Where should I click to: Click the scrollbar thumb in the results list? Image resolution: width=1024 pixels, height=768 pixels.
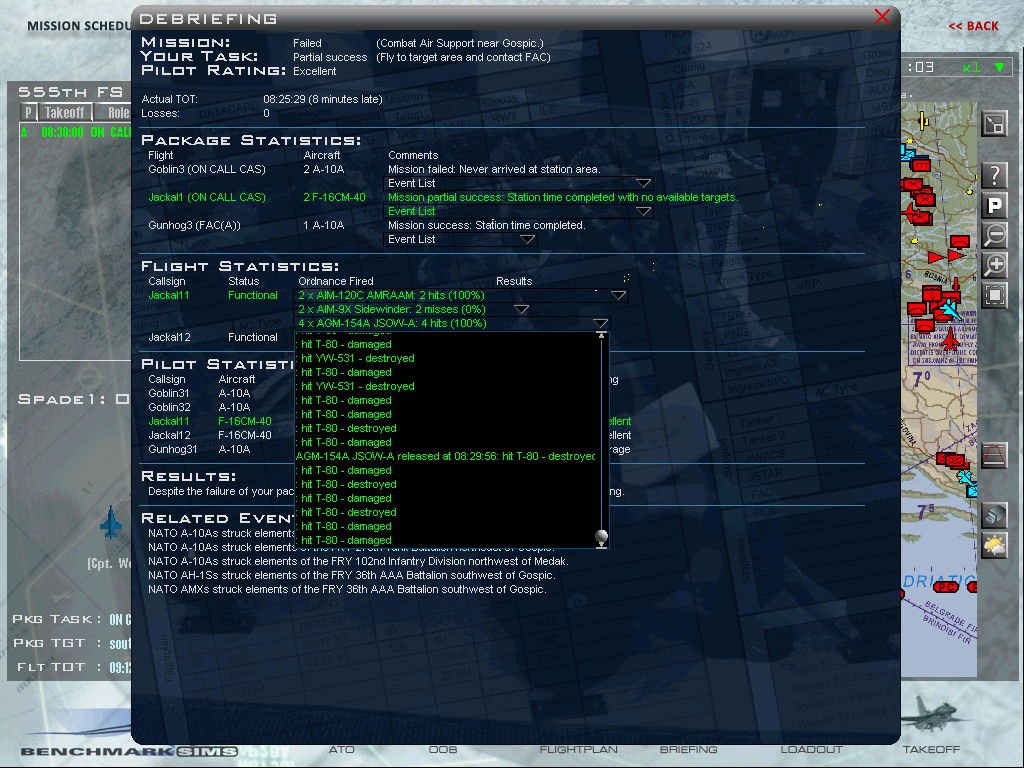(601, 537)
